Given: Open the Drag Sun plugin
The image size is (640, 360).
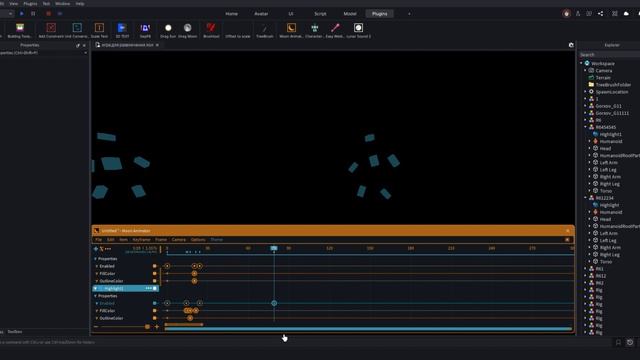Looking at the screenshot, I should pos(168,30).
